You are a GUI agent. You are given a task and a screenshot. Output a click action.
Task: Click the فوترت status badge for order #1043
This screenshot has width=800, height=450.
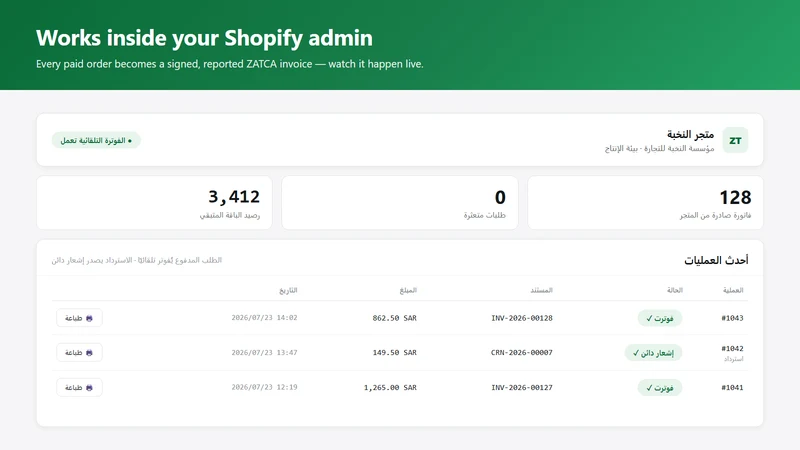660,318
